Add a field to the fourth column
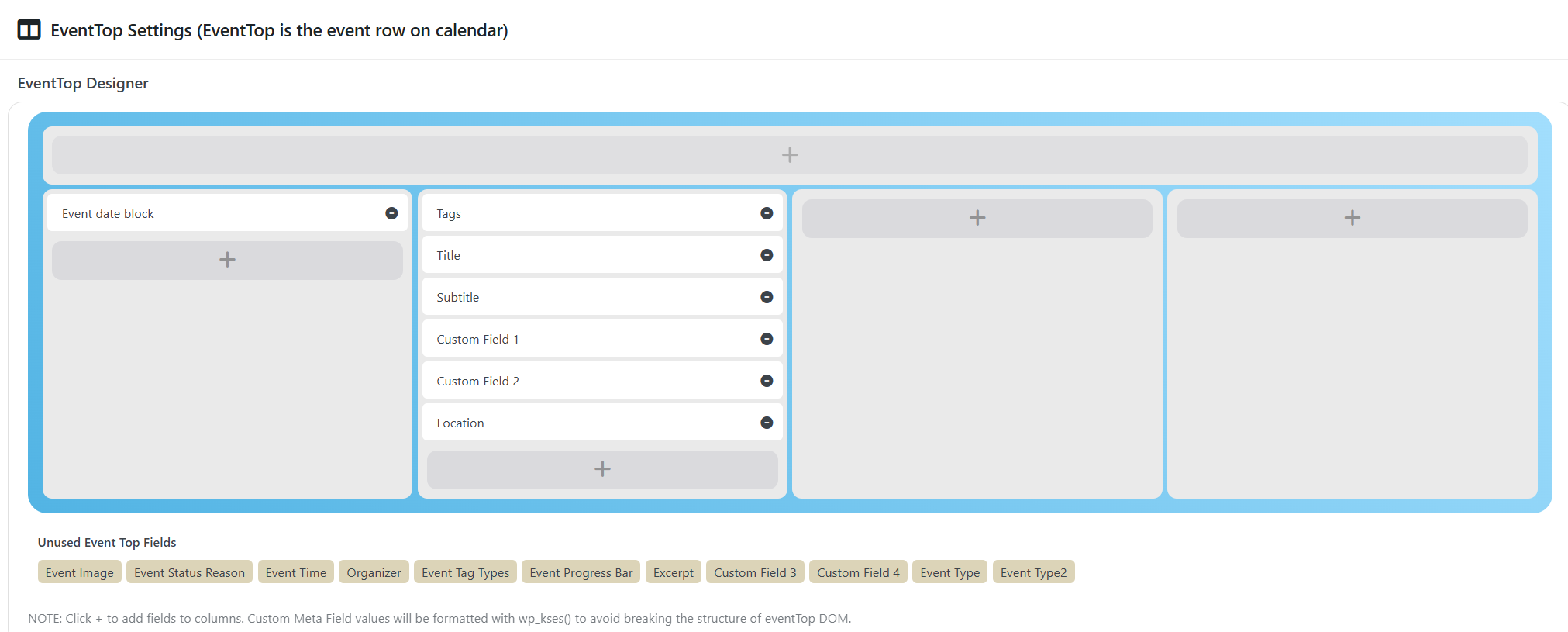 (1352, 218)
